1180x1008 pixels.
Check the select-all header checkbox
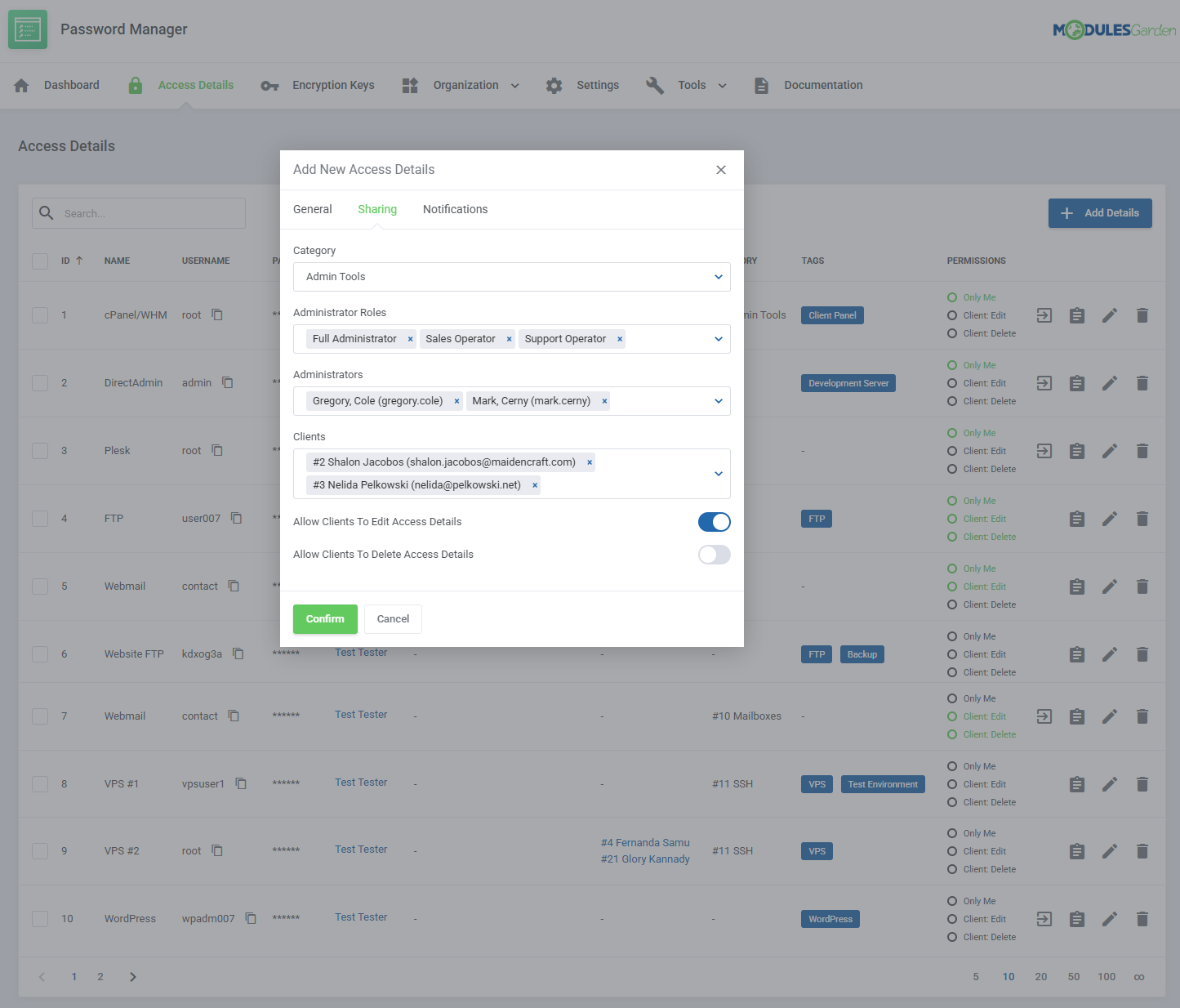click(40, 261)
